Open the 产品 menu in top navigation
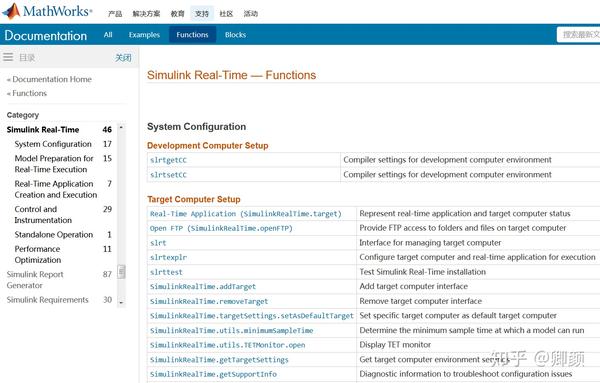The width and height of the screenshot is (600, 383). point(115,14)
